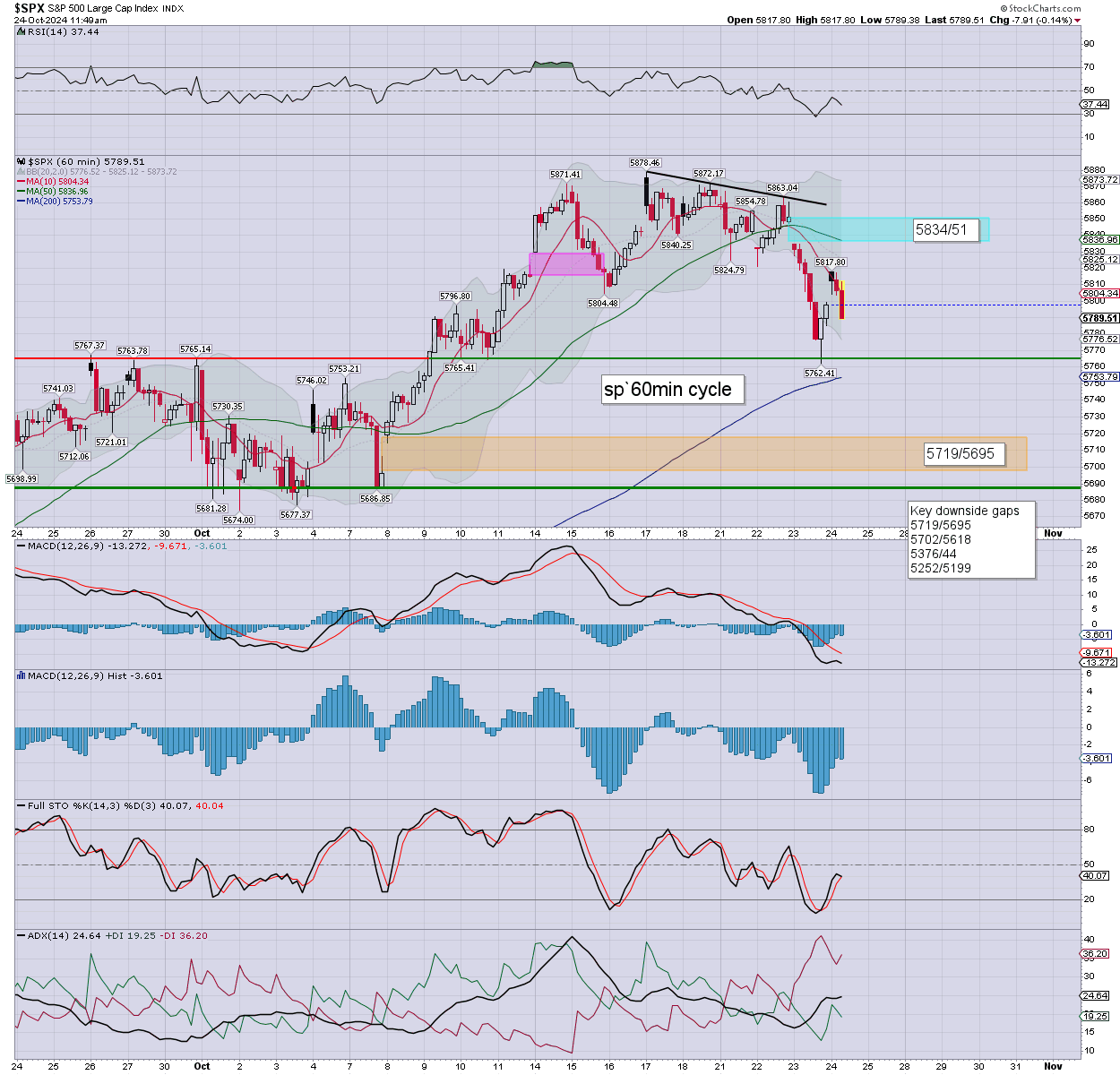The width and height of the screenshot is (1120, 1075).
Task: Click the $SPX candlestick legend icon
Action: point(22,162)
